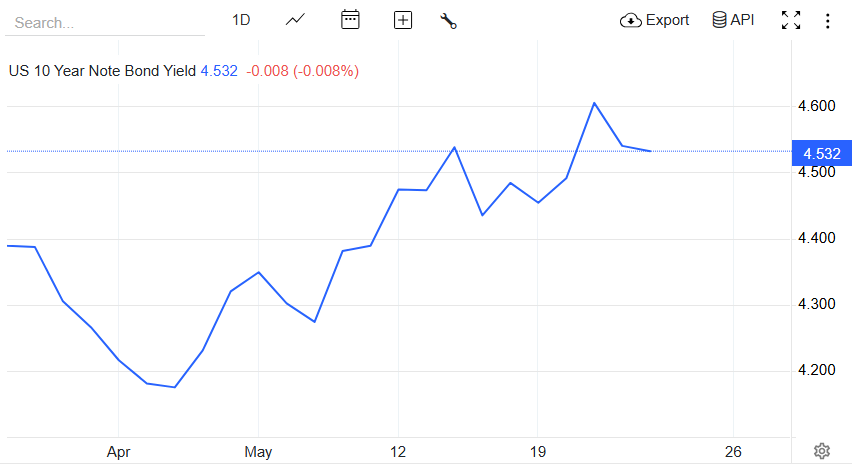Click the 4.600 price axis label

(x=816, y=106)
